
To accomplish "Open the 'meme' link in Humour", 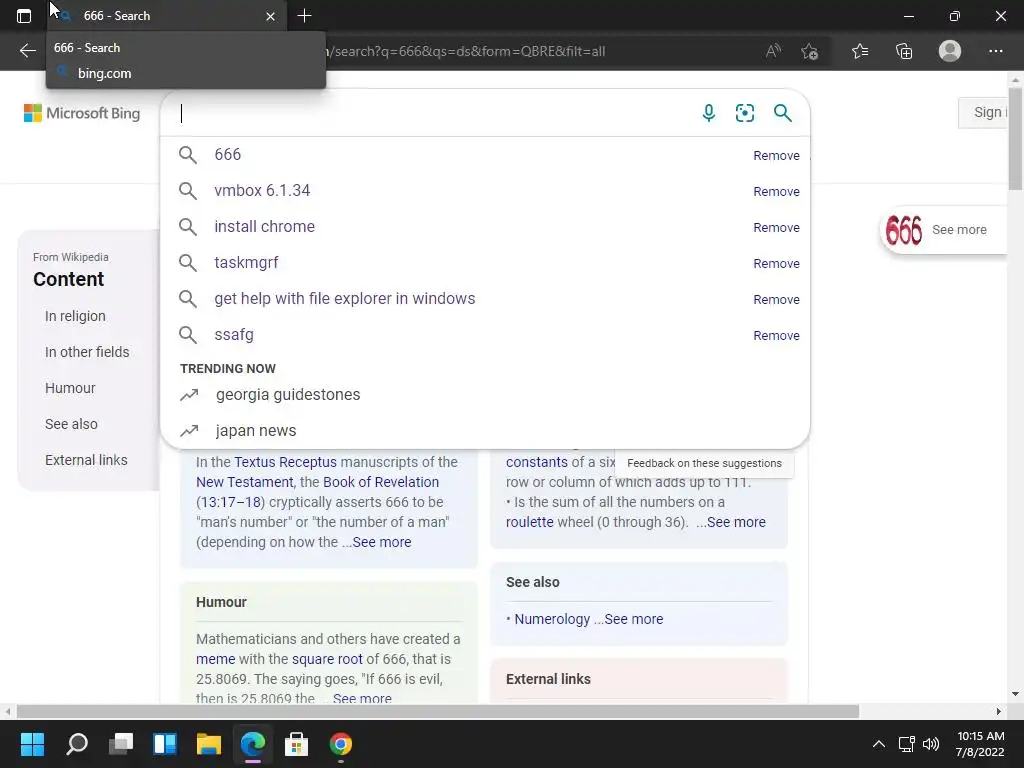I will pos(216,659).
